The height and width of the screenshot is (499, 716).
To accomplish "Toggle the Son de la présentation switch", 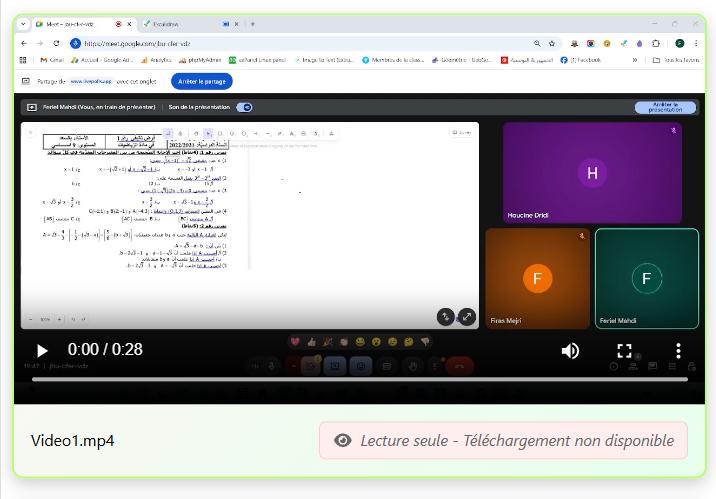I will tap(244, 107).
